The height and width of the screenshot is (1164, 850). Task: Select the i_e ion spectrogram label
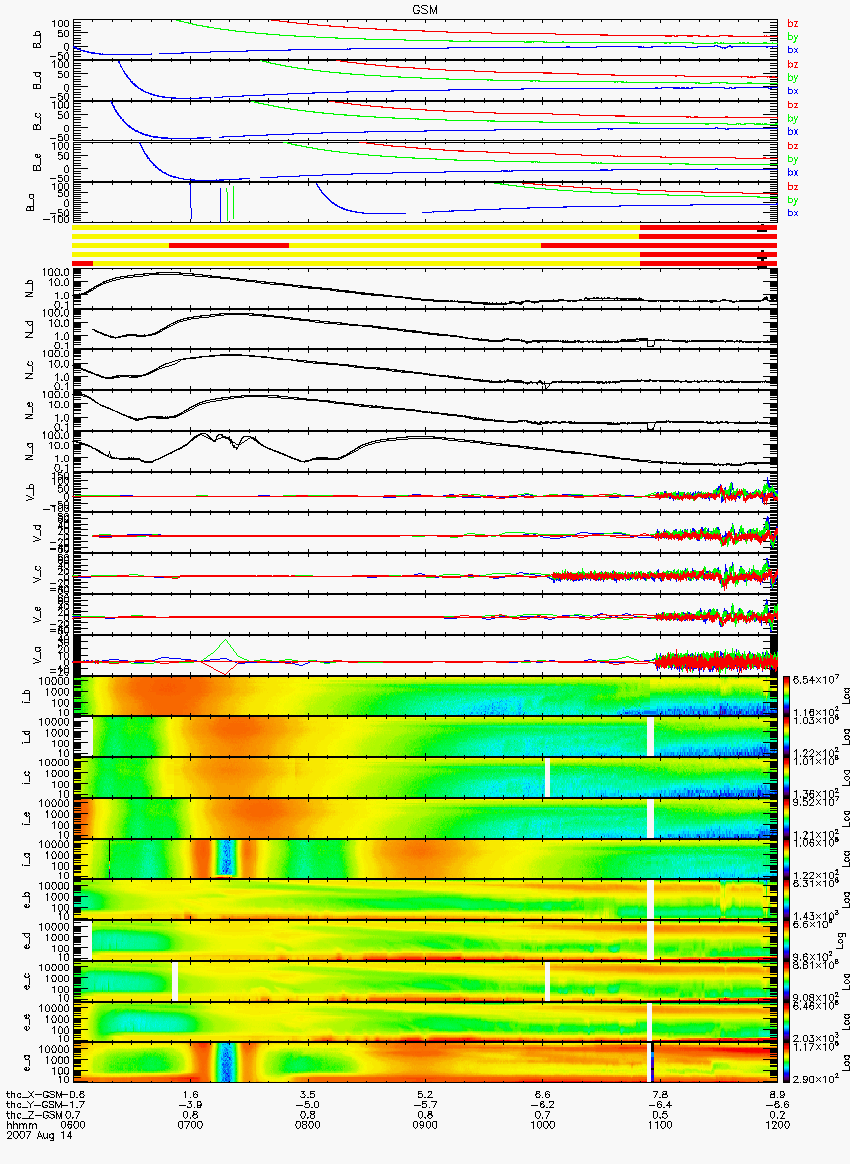click(x=26, y=819)
